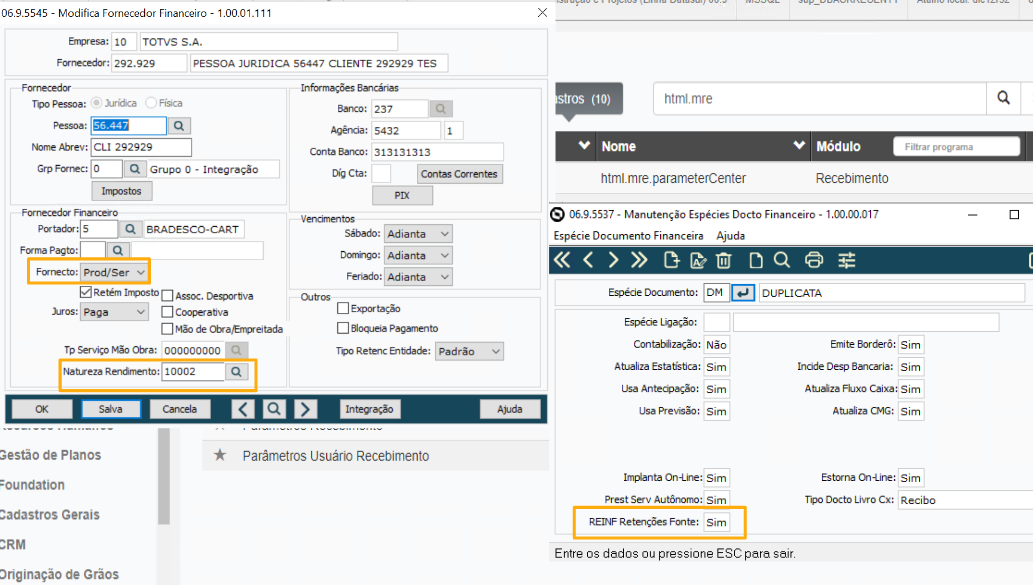Click the magnifier beside html.mre search box
Image resolution: width=1033 pixels, height=585 pixels.
click(x=1003, y=98)
